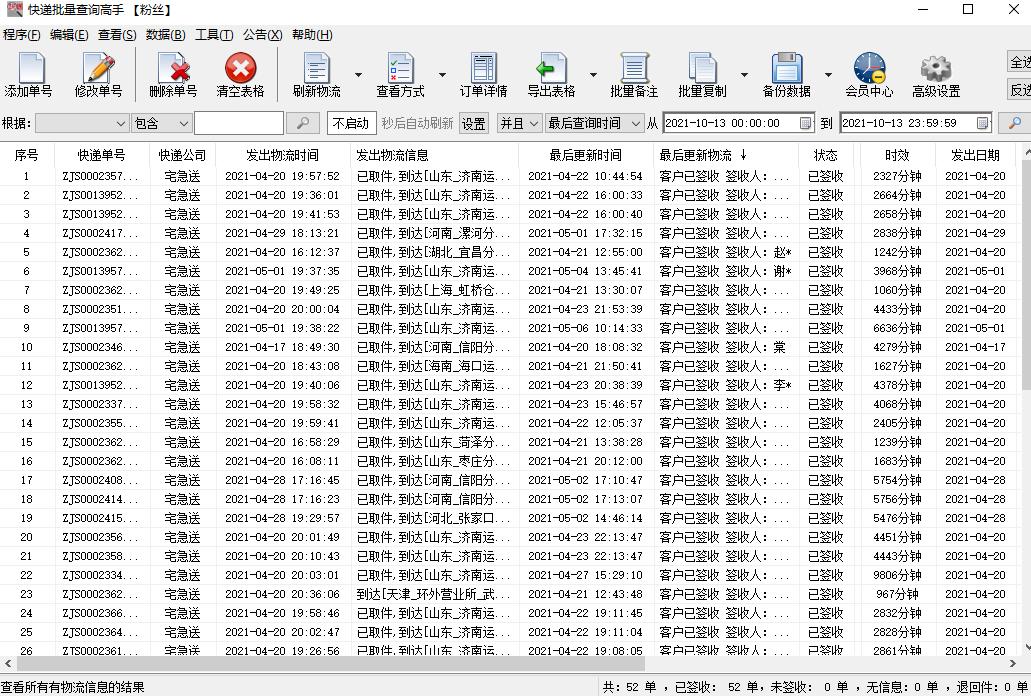Click 2021-04-17 发出日期 cell in row 10

tap(975, 347)
